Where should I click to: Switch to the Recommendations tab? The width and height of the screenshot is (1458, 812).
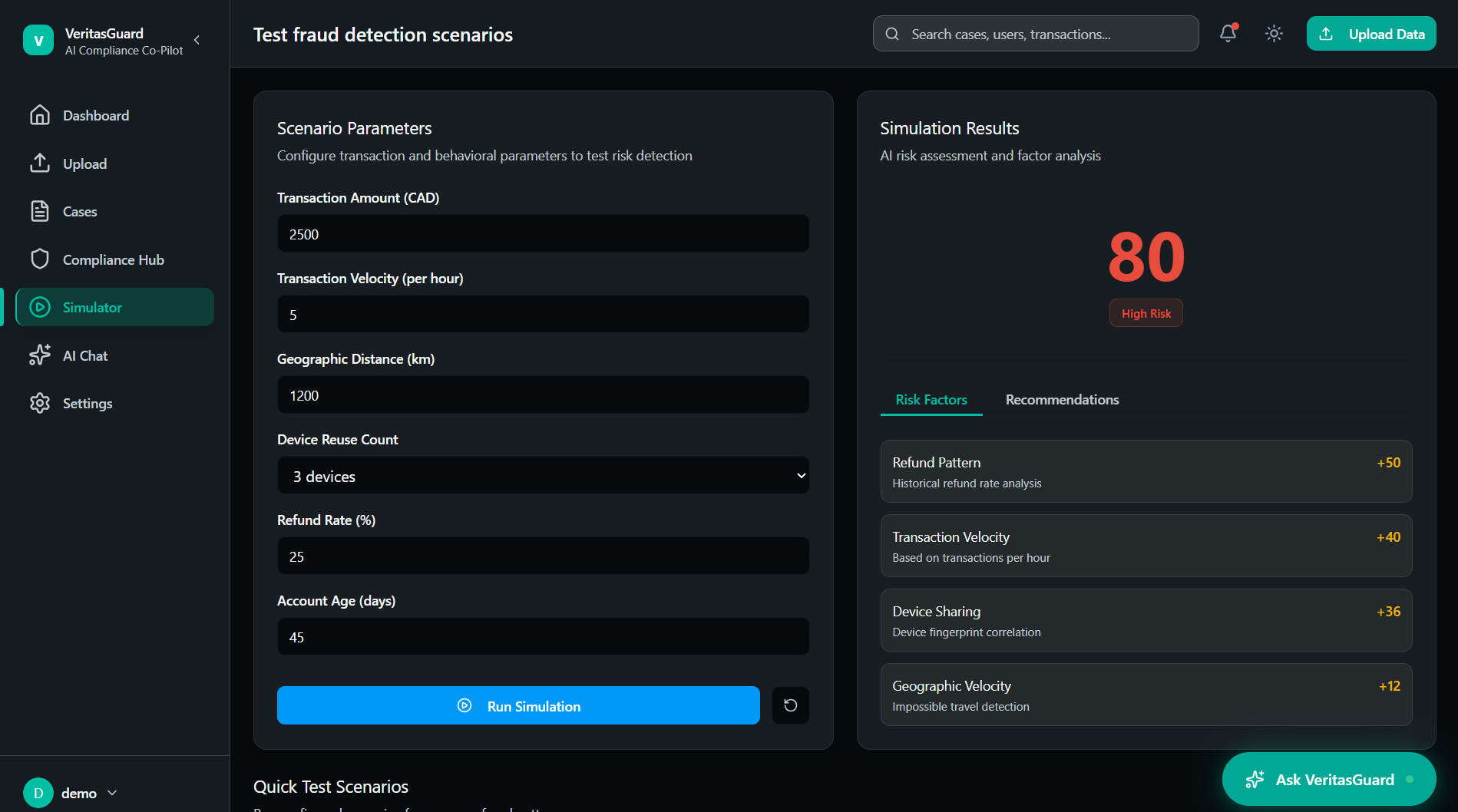[1062, 400]
